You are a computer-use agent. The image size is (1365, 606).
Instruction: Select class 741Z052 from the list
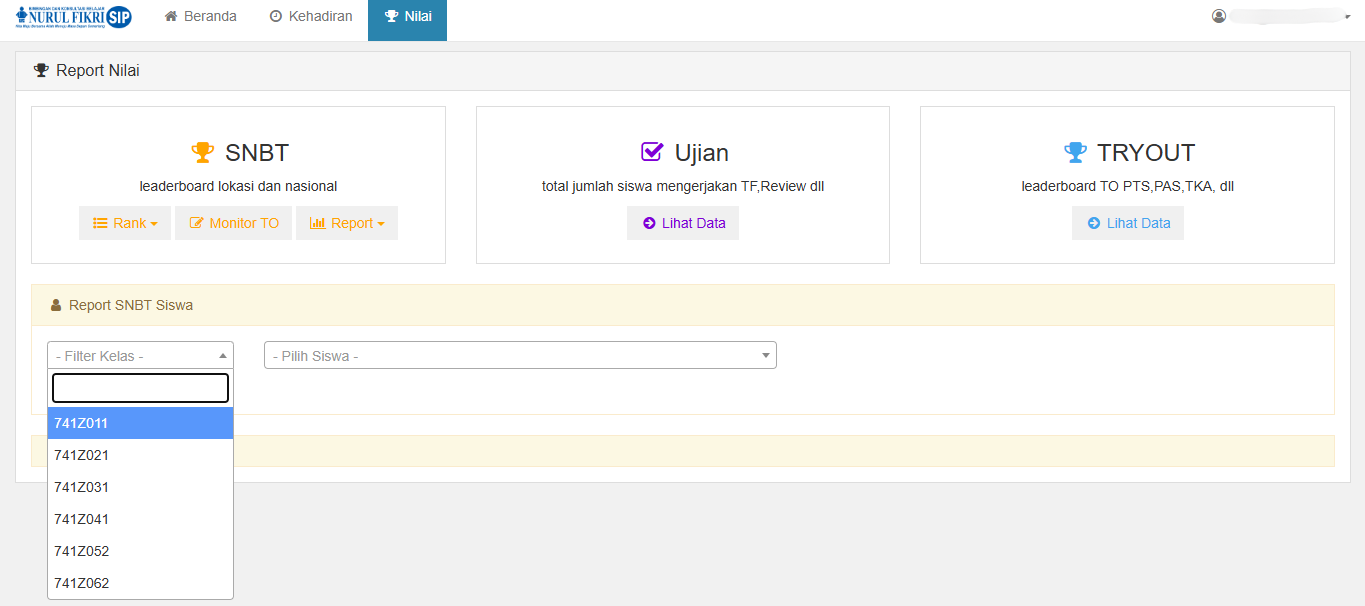pyautogui.click(x=140, y=551)
